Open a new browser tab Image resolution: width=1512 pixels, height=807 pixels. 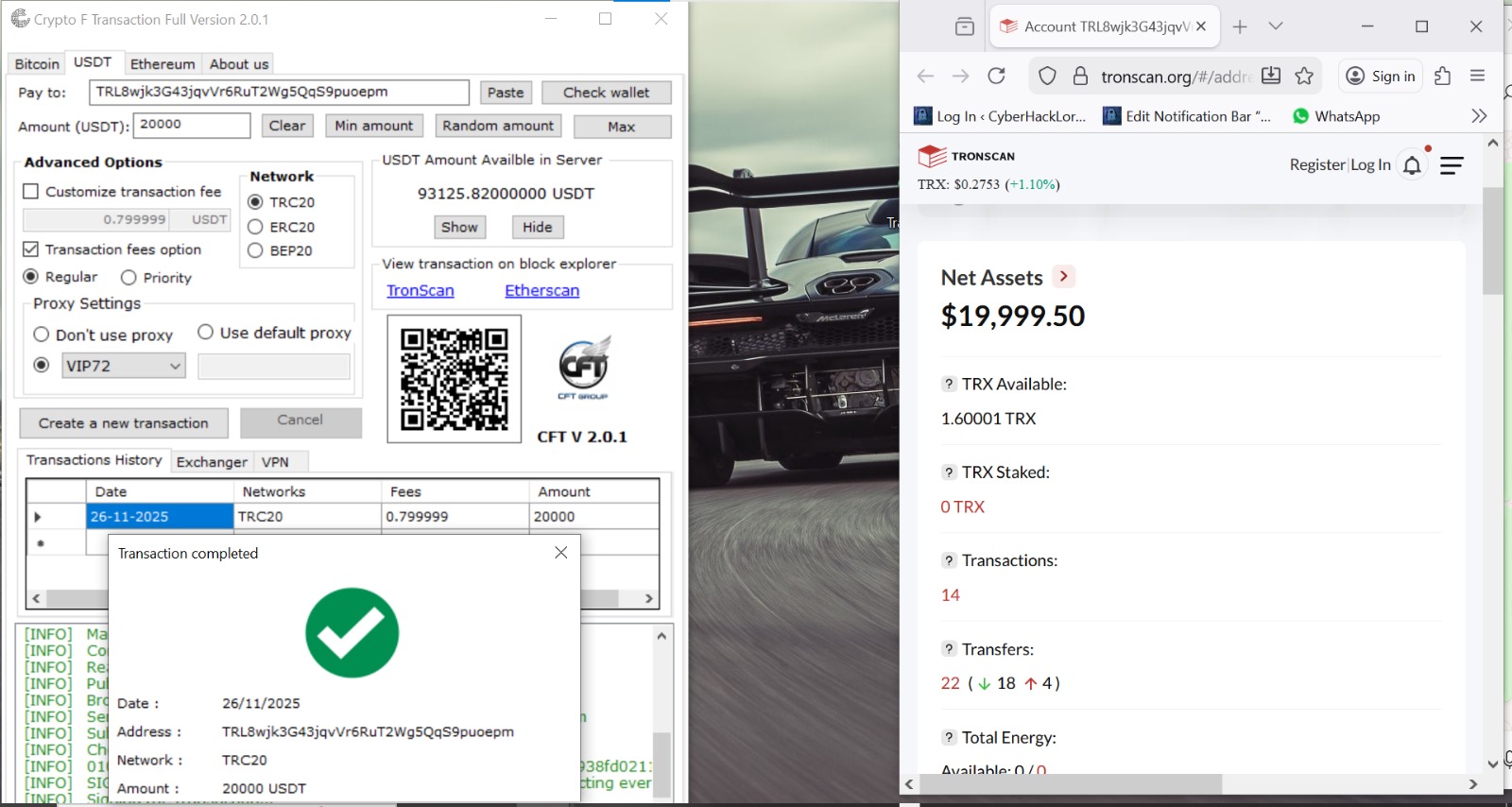coord(1240,26)
